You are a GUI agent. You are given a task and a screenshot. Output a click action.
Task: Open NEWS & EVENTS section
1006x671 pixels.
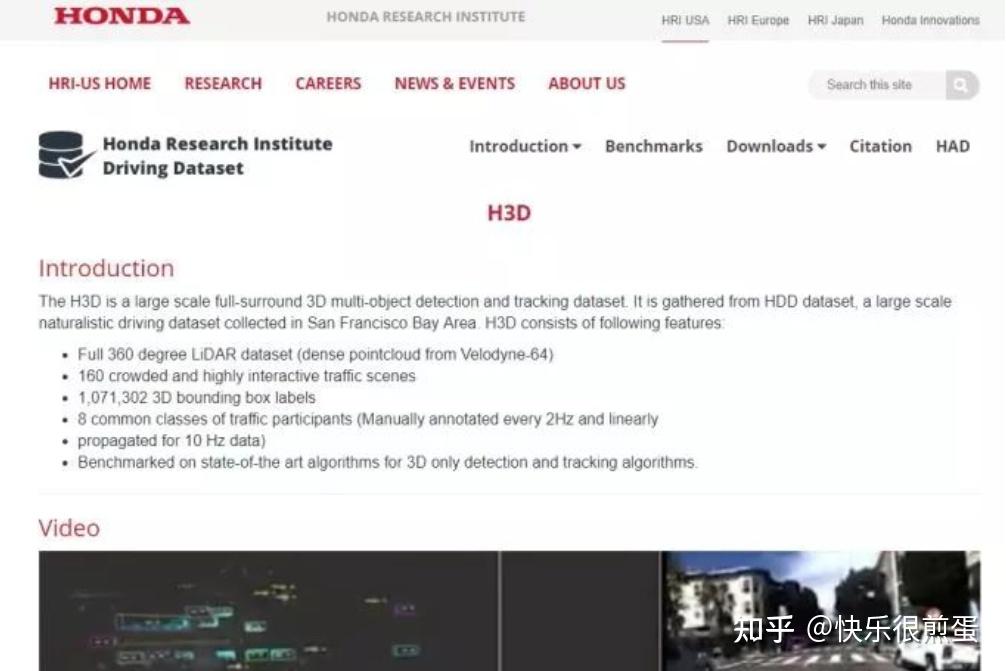(454, 84)
